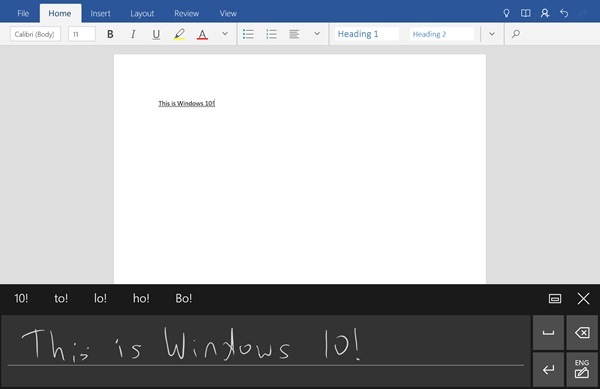Screen dimensions: 600x389
Task: Open the Calibri (Body) font box
Action: 35,34
